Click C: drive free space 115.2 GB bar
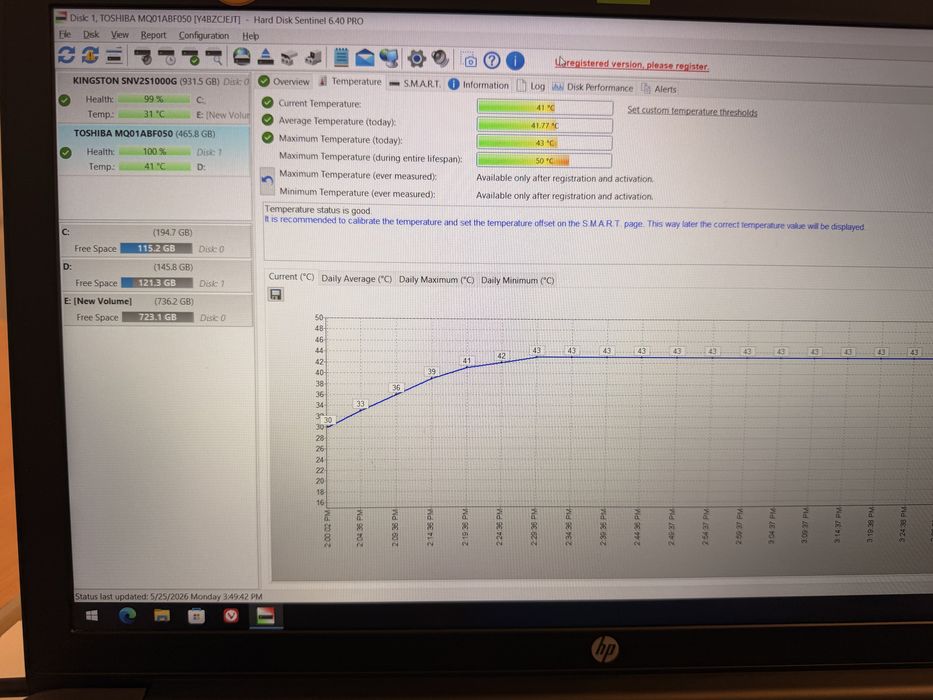This screenshot has width=933, height=700. (x=156, y=248)
